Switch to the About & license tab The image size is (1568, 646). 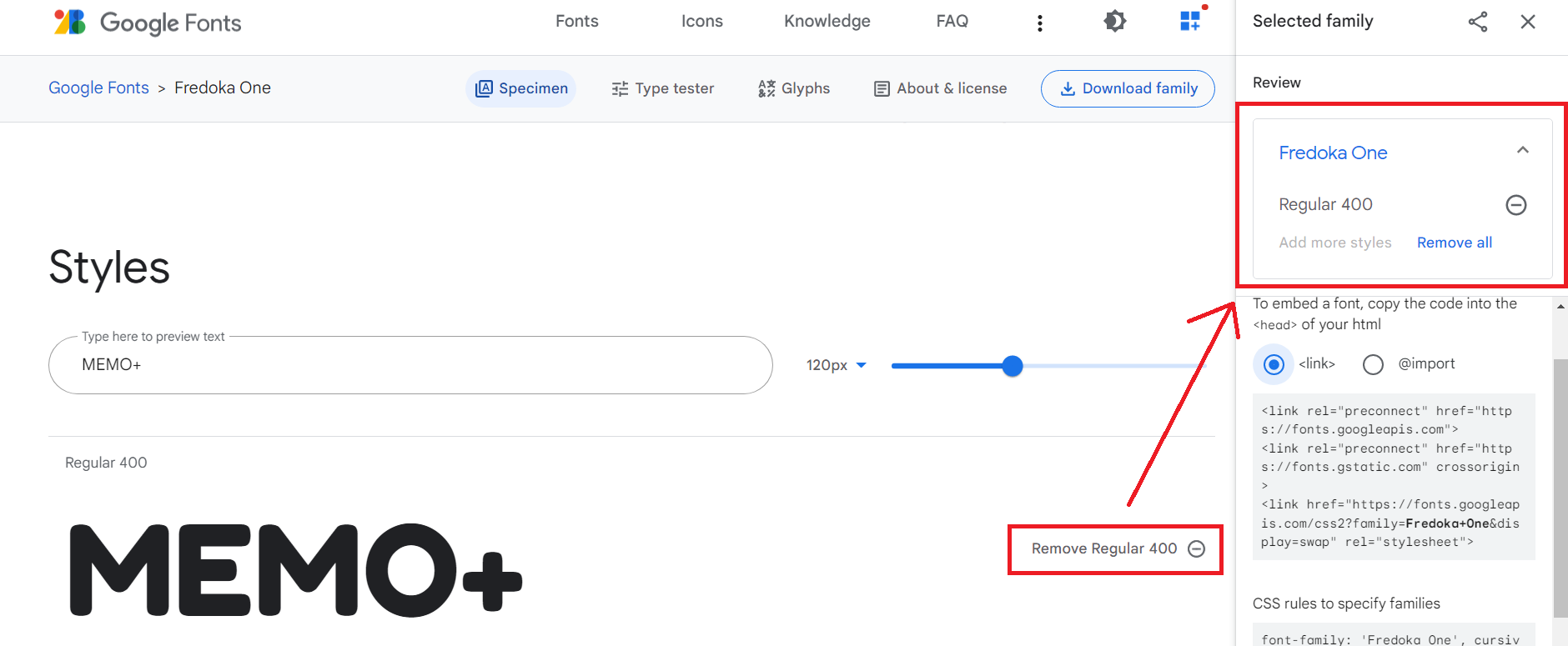940,88
